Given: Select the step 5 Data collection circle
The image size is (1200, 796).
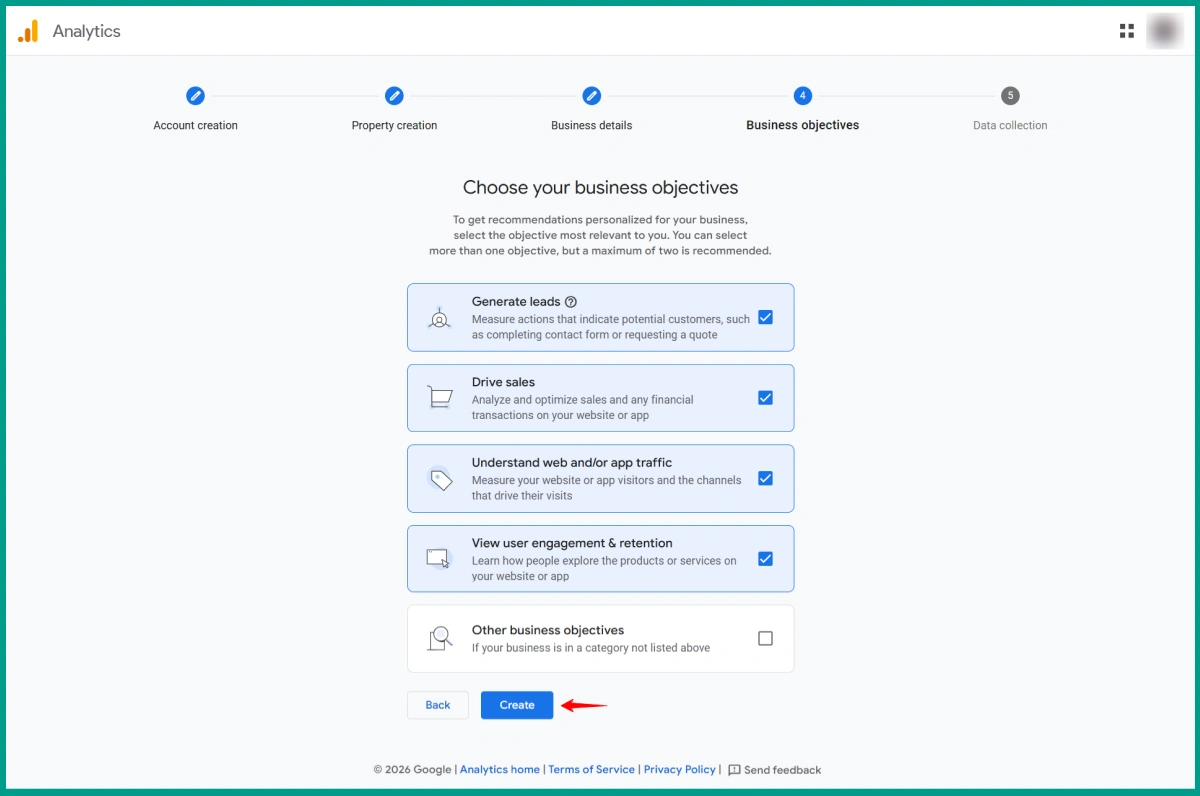Looking at the screenshot, I should coord(1010,96).
